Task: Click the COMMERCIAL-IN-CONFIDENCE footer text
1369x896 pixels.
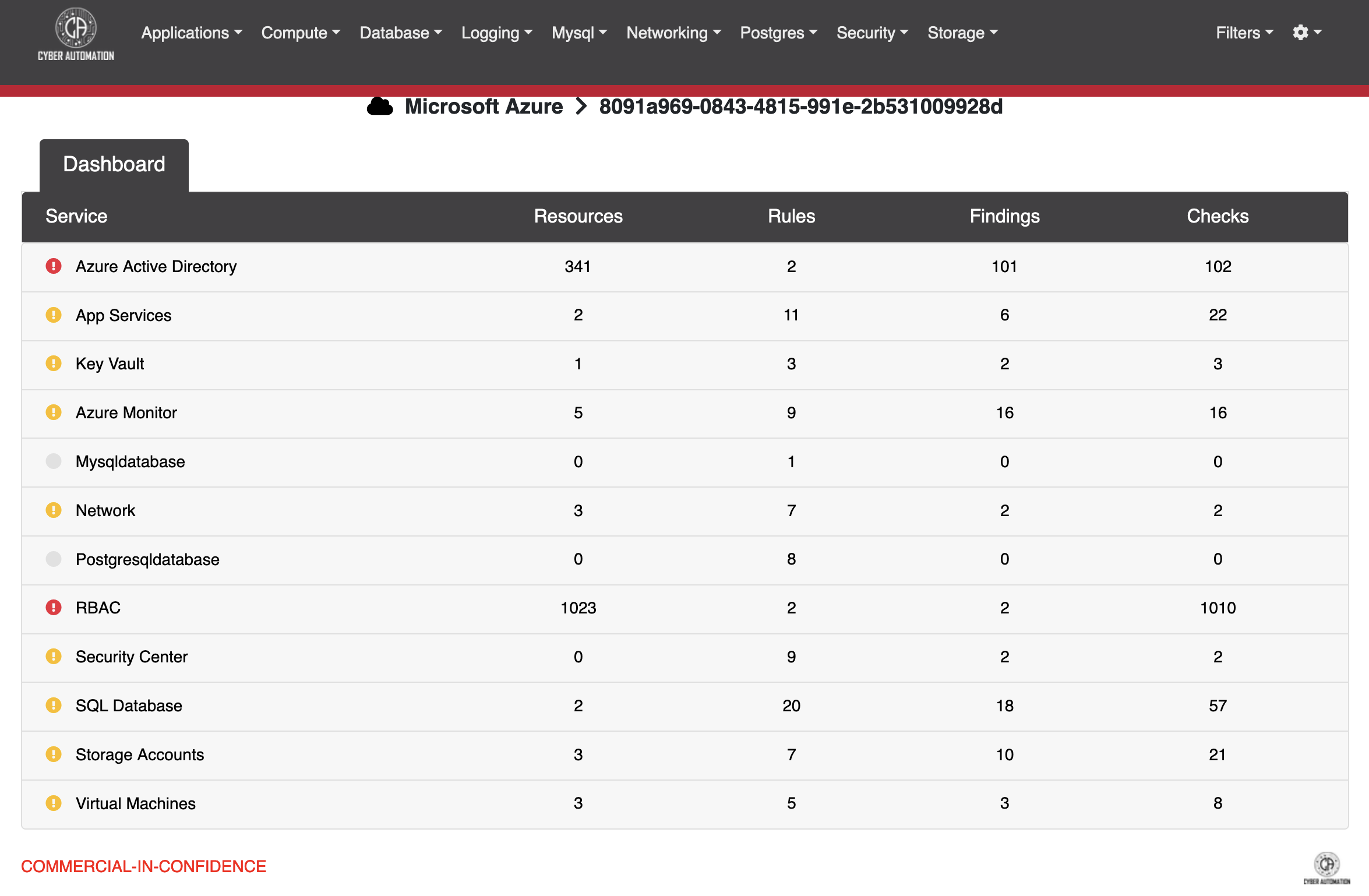Action: click(x=143, y=866)
